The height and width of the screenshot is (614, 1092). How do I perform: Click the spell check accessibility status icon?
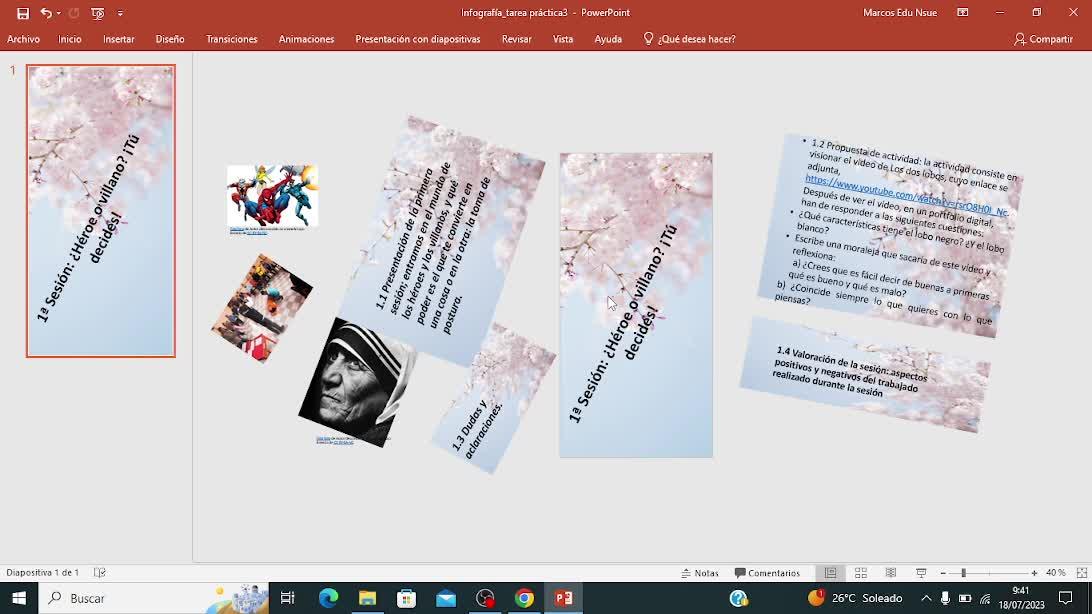point(100,573)
